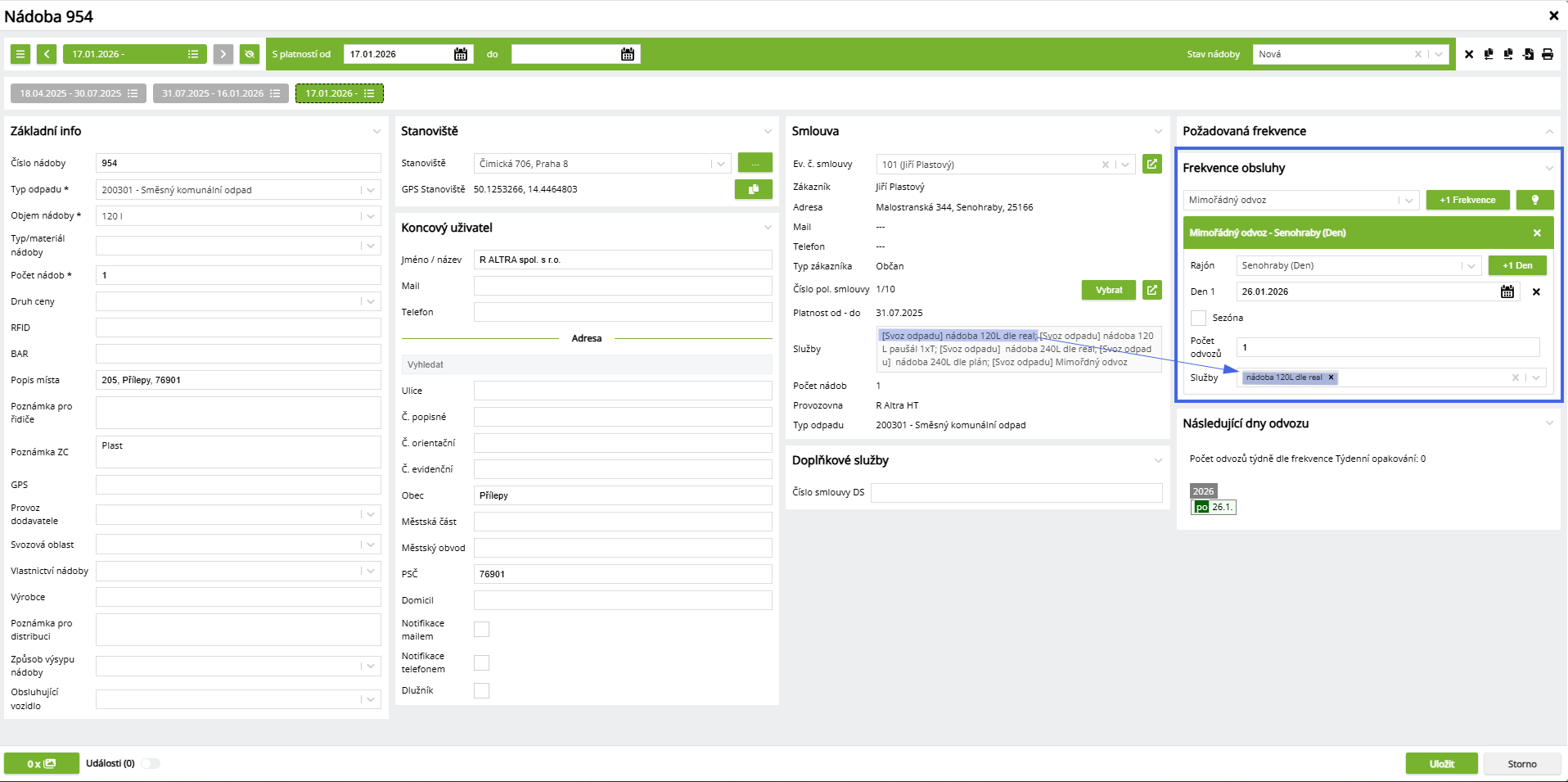
Task: Collapse the Smlouva section
Action: click(x=1158, y=131)
